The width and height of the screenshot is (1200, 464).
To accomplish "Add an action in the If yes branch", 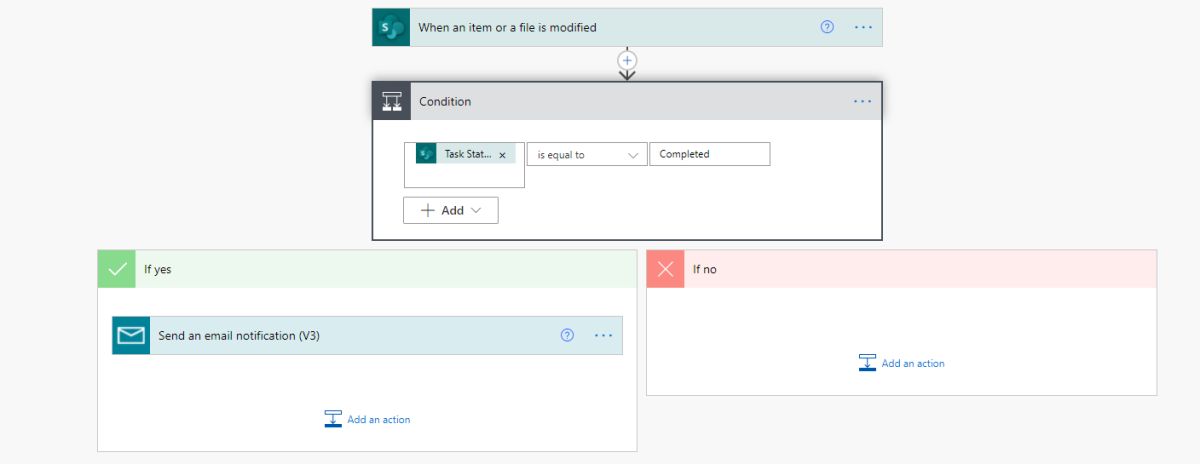I will (x=367, y=419).
